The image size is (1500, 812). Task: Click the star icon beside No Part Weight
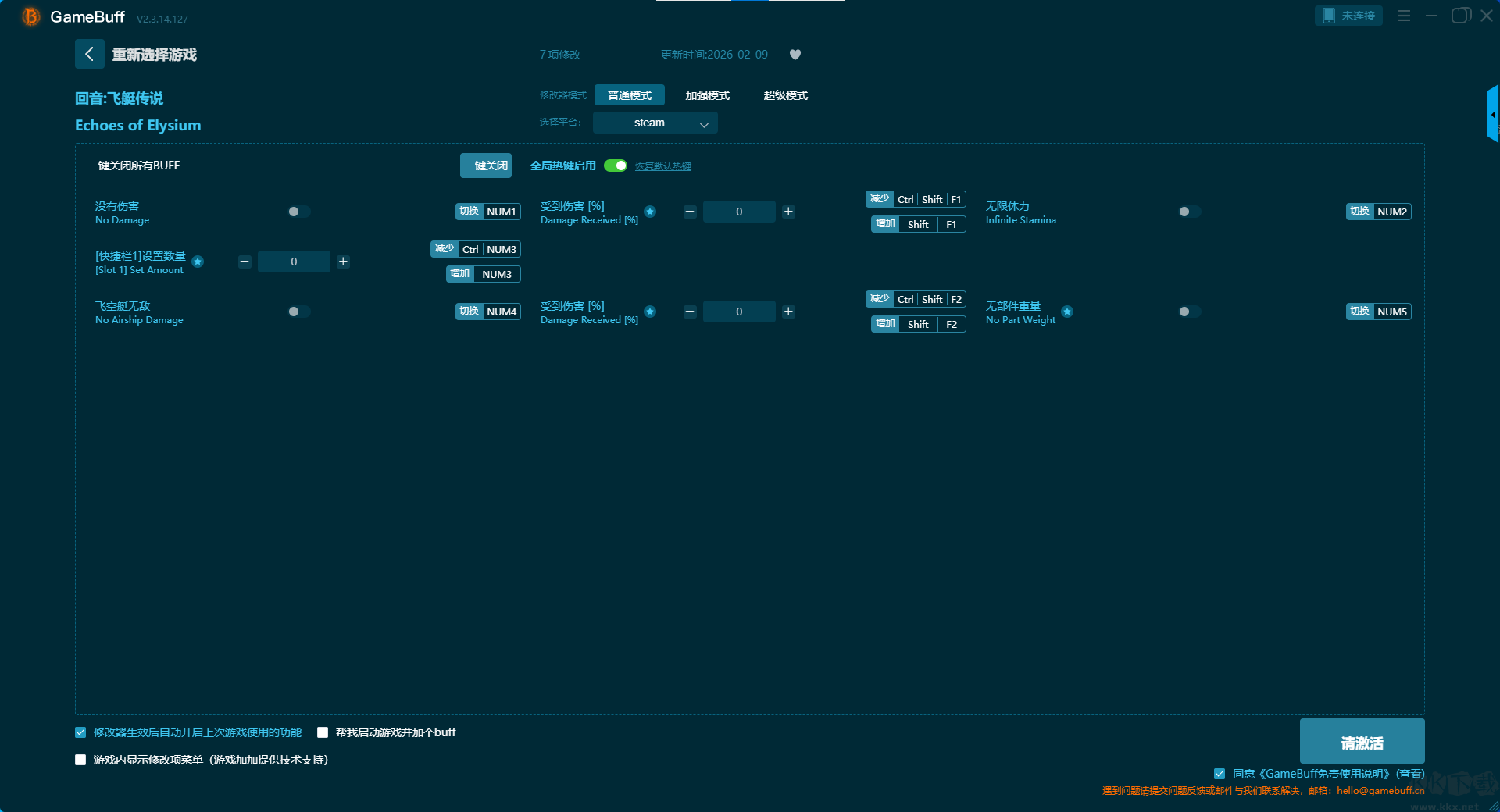(1067, 312)
